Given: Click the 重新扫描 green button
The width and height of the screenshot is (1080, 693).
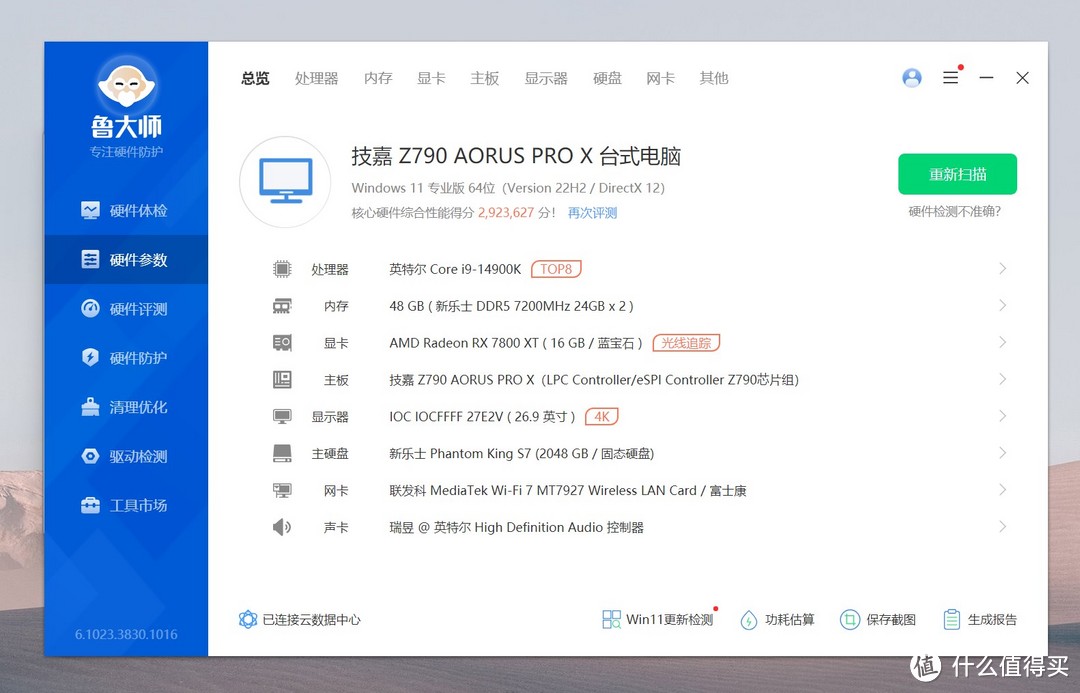Looking at the screenshot, I should pos(957,174).
